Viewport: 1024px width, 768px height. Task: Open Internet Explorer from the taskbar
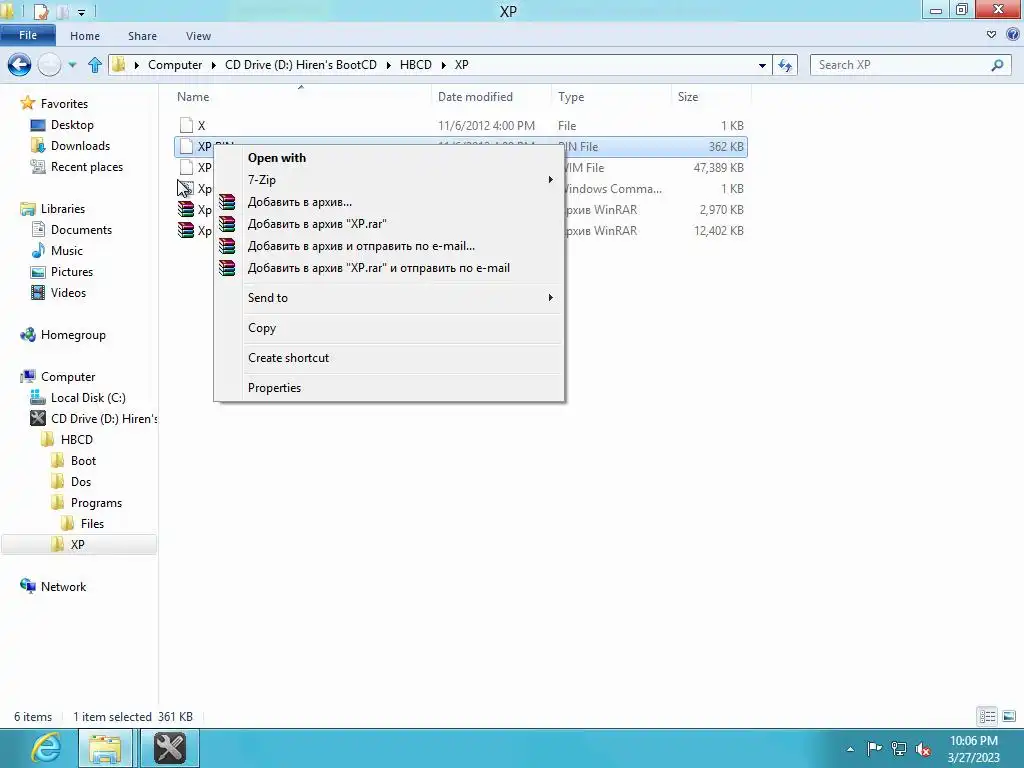coord(46,748)
